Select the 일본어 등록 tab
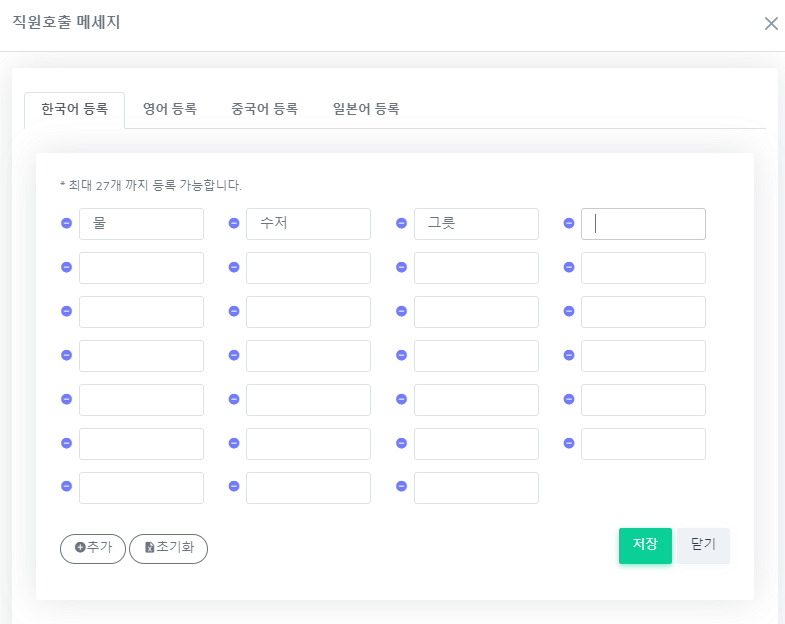This screenshot has width=785, height=624. 366,110
